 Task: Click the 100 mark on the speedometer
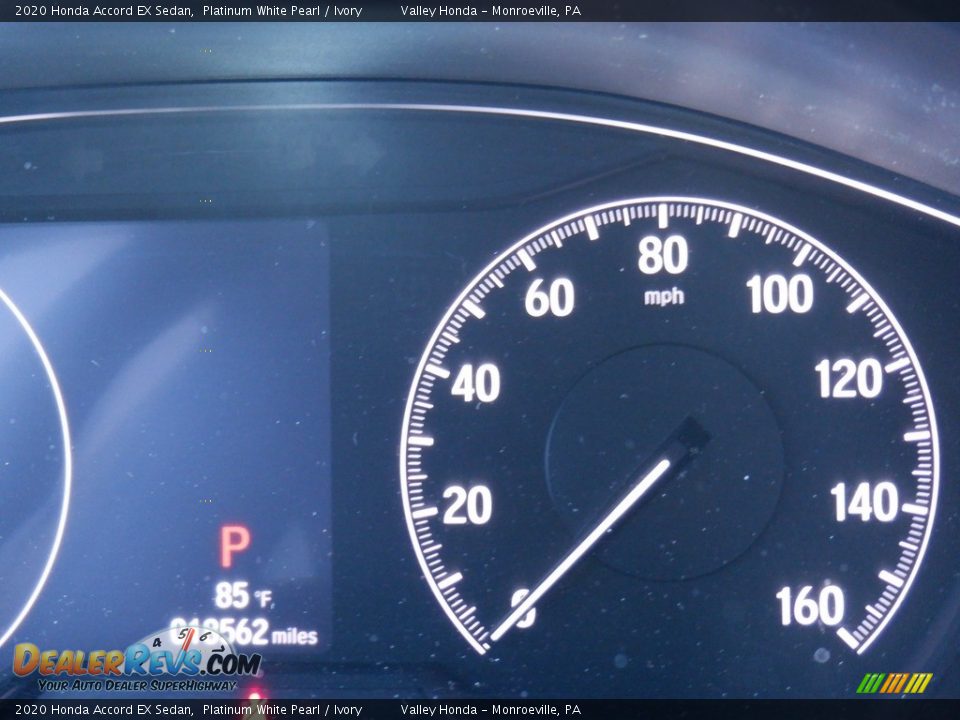779,295
